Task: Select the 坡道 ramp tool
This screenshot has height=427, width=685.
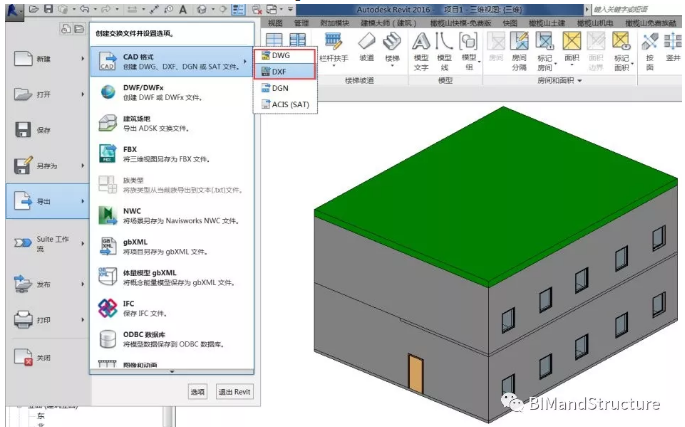Action: point(366,47)
